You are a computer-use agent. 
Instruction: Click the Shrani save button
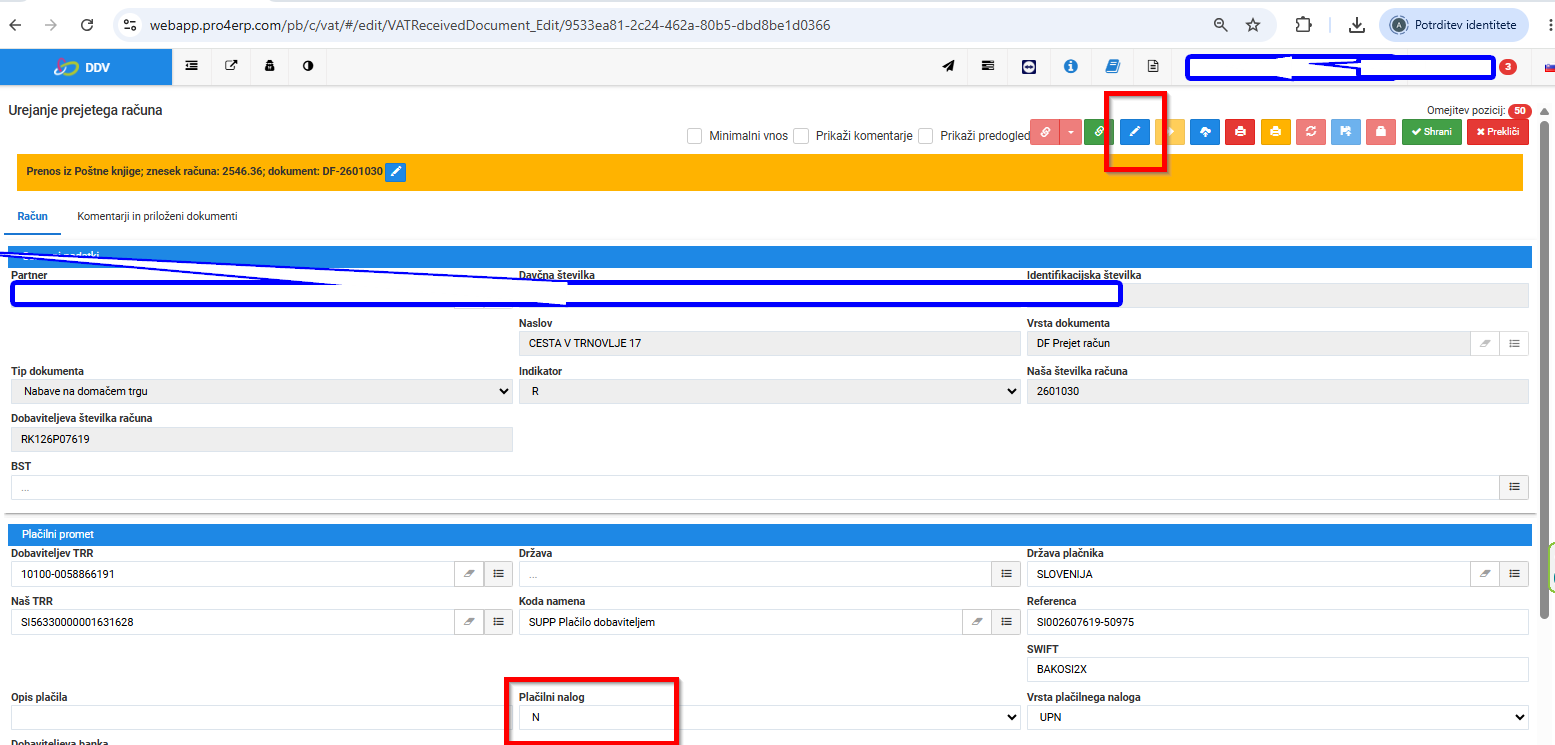click(x=1431, y=131)
